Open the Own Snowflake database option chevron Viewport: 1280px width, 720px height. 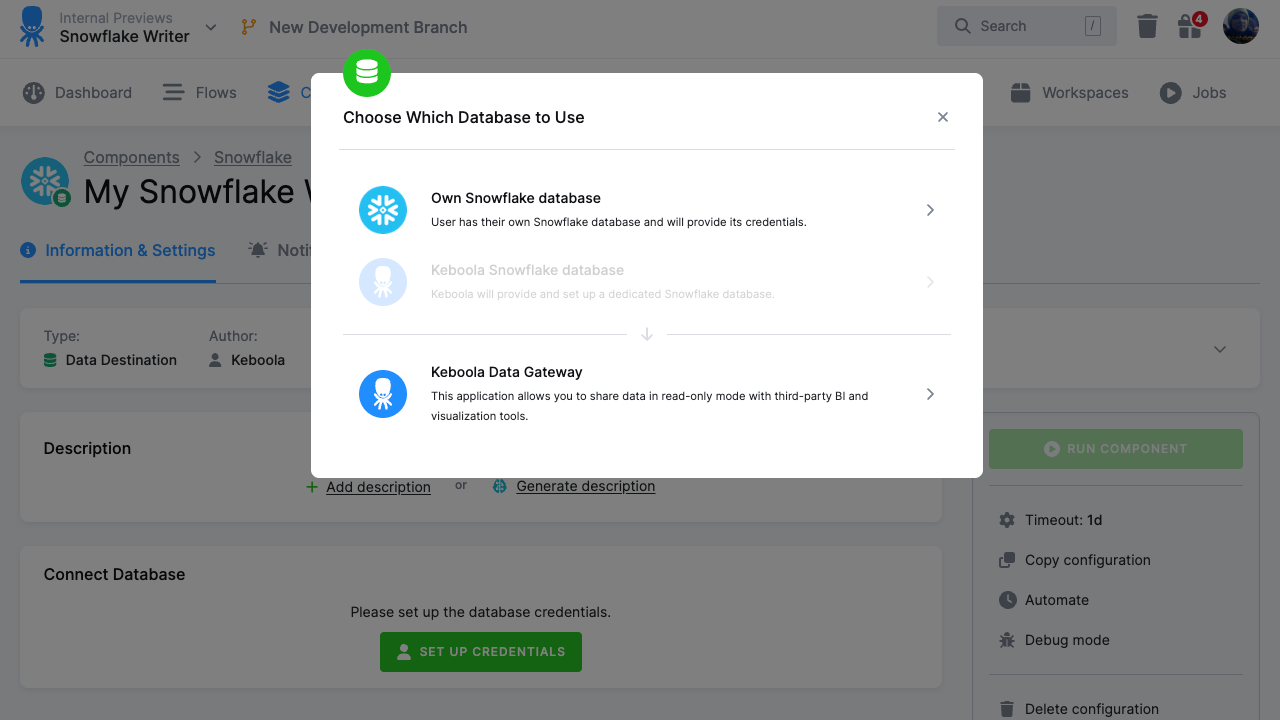click(x=930, y=210)
